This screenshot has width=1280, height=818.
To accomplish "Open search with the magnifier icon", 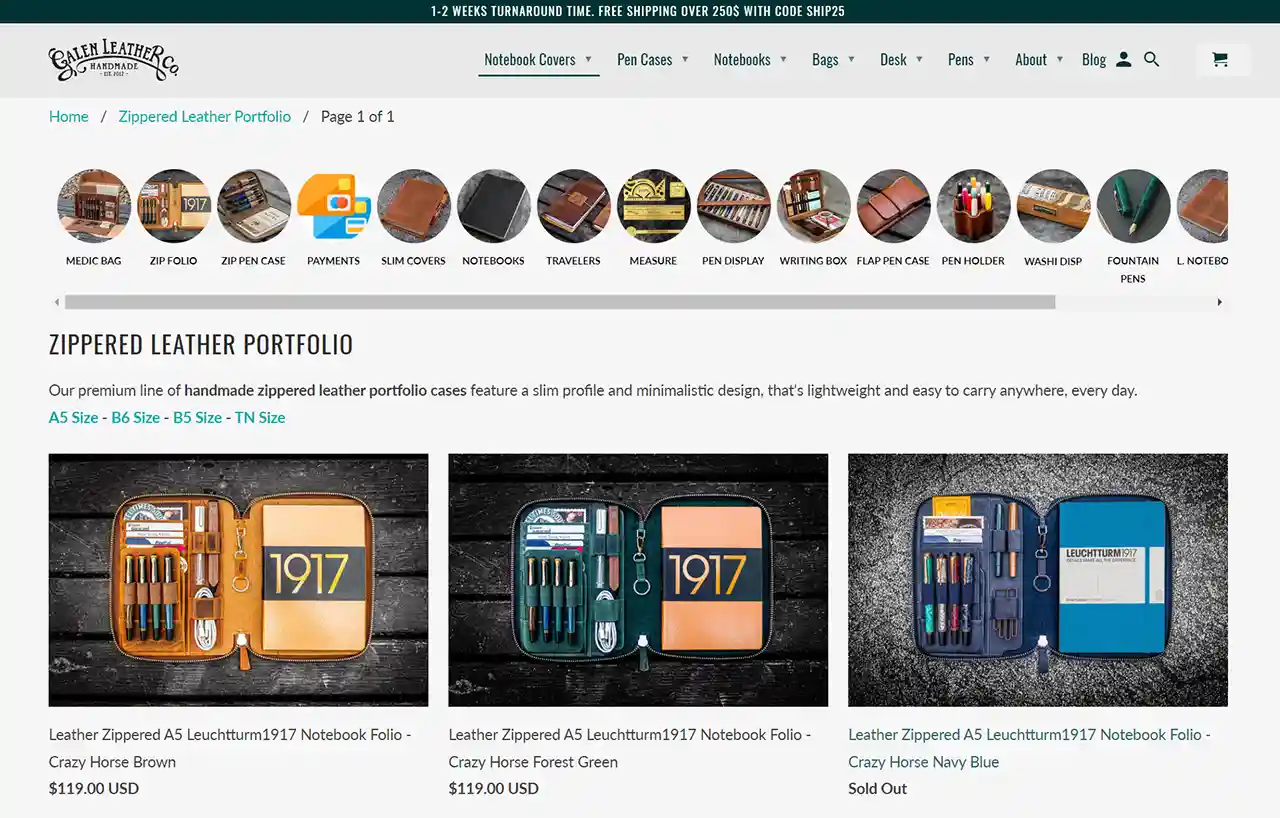I will coord(1152,59).
